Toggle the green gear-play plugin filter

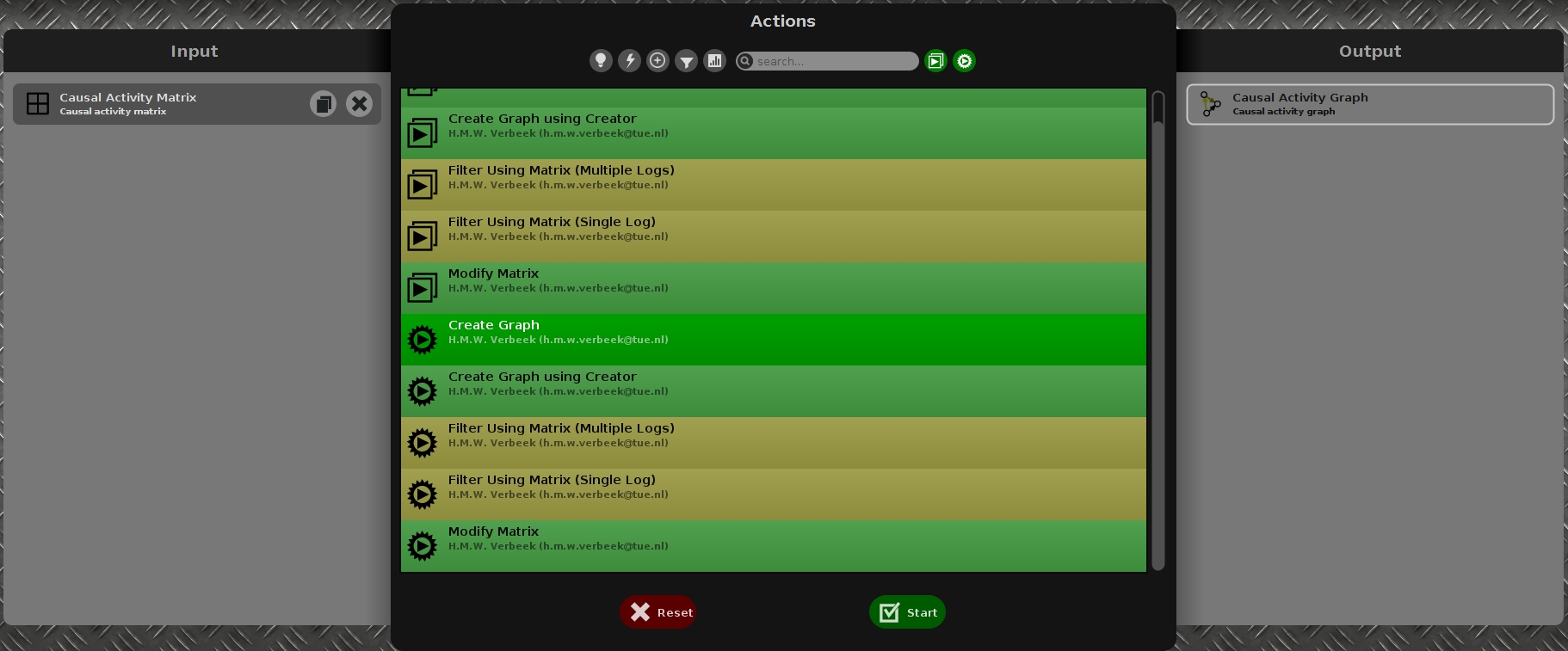pyautogui.click(x=964, y=61)
